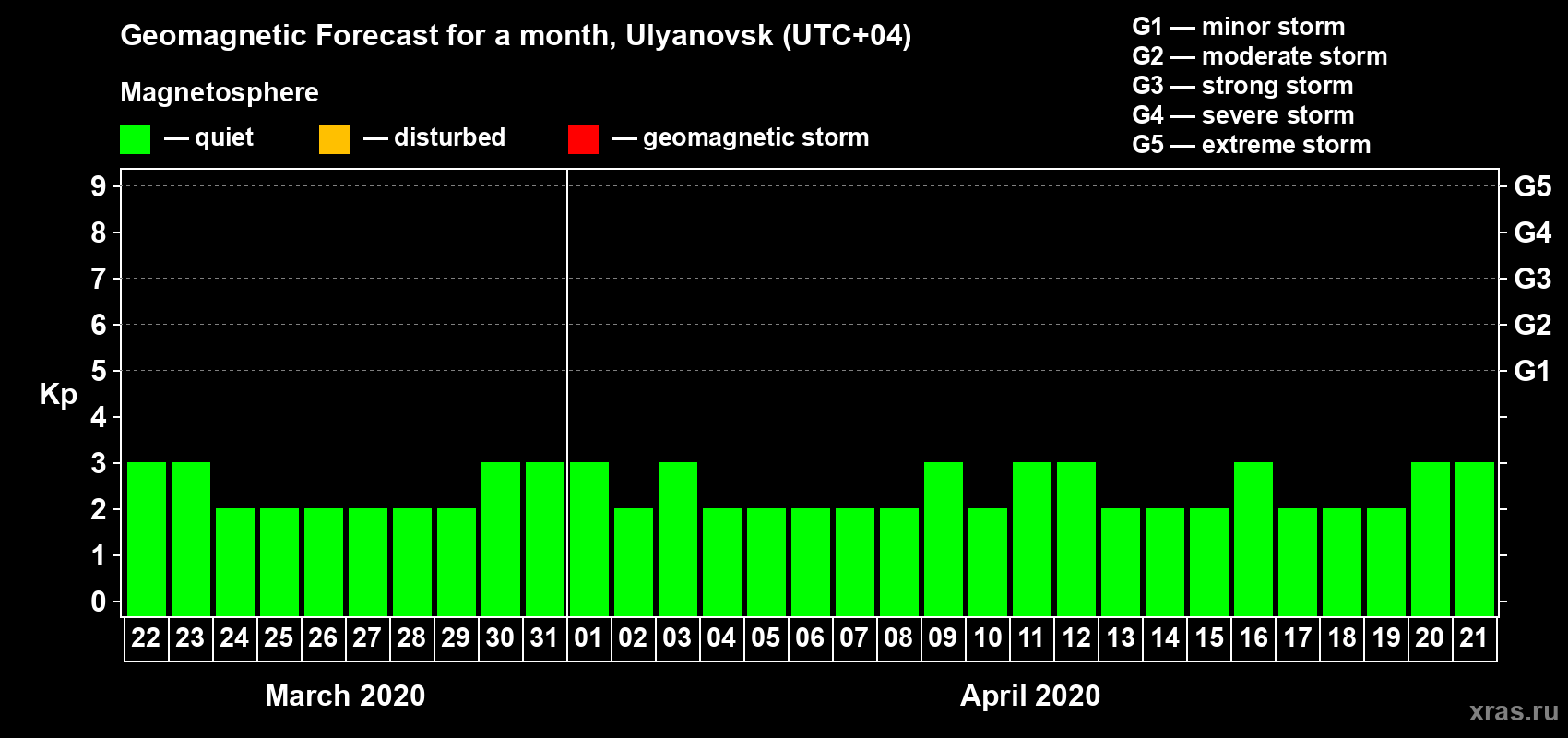Screen dimensions: 1568x738
Task: Click the Geomagnetic Forecast chart title
Action: [x=516, y=36]
